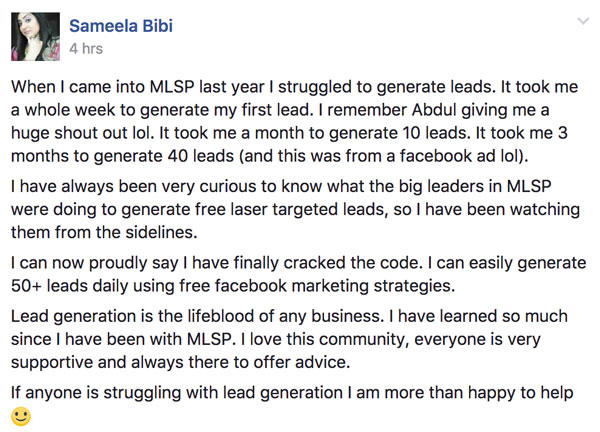600x432 pixels.
Task: Click the word 'community' in the post
Action: pyautogui.click(x=361, y=339)
